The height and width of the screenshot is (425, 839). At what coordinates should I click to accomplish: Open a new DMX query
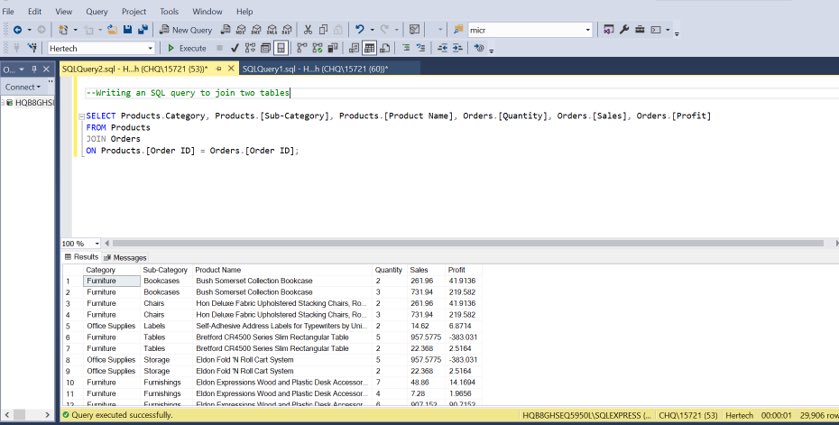[x=256, y=30]
